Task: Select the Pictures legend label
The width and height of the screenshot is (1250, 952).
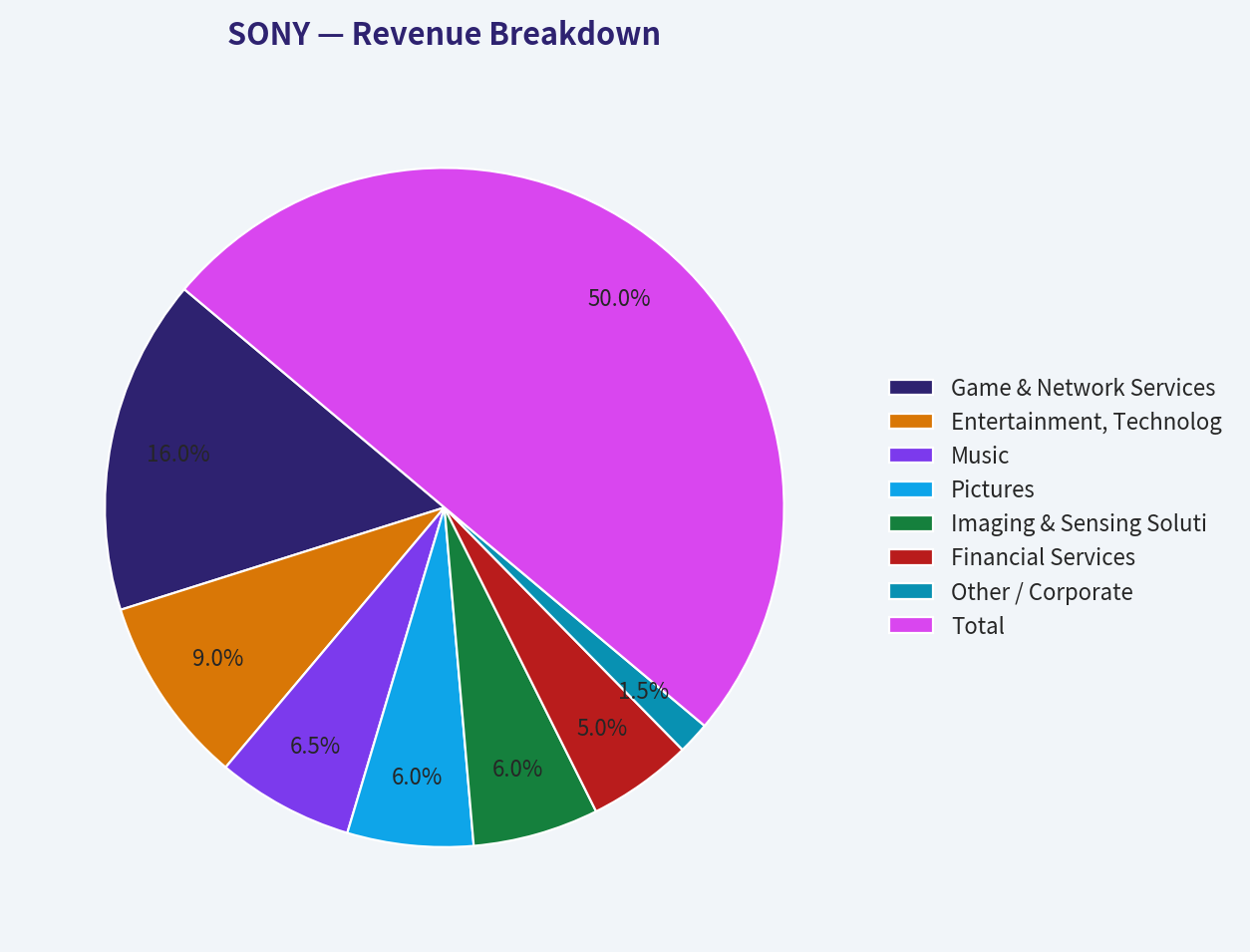Action: tap(992, 488)
